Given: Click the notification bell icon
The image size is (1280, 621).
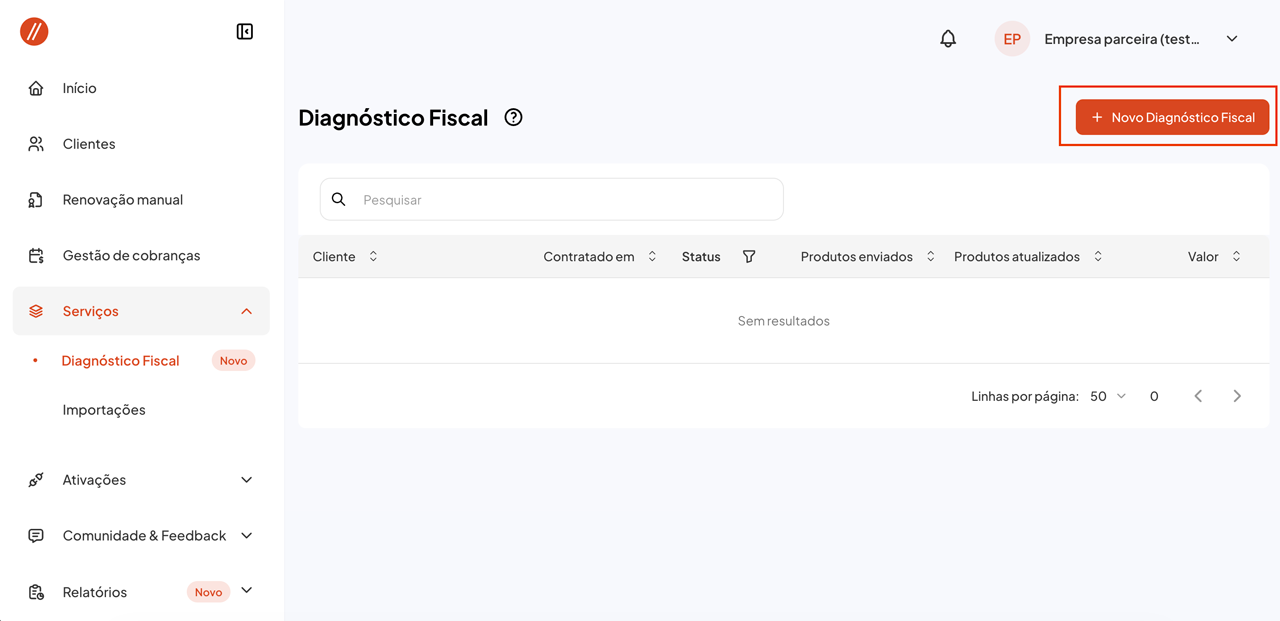Looking at the screenshot, I should click(948, 39).
